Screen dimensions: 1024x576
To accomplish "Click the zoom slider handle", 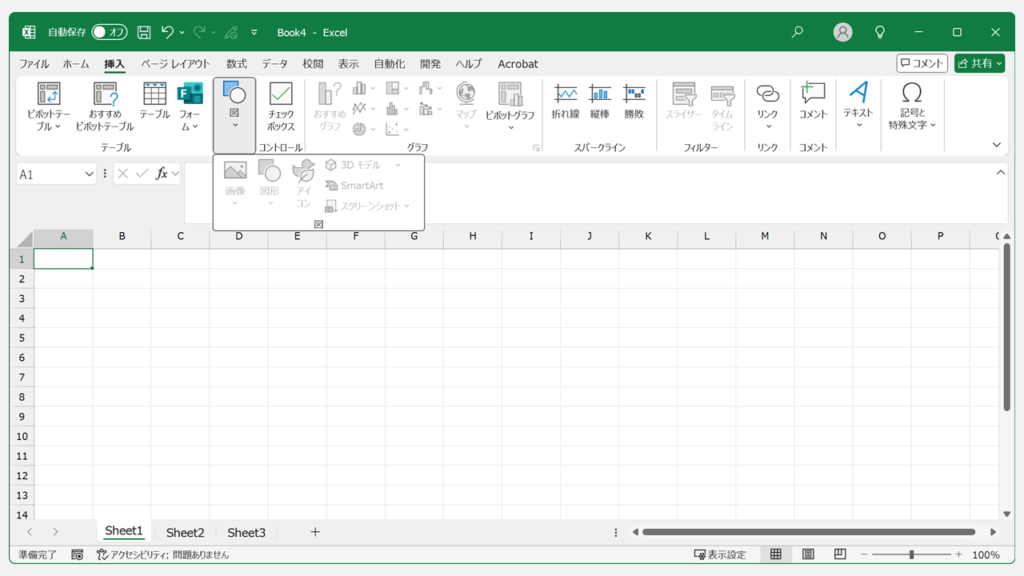I will tap(911, 554).
